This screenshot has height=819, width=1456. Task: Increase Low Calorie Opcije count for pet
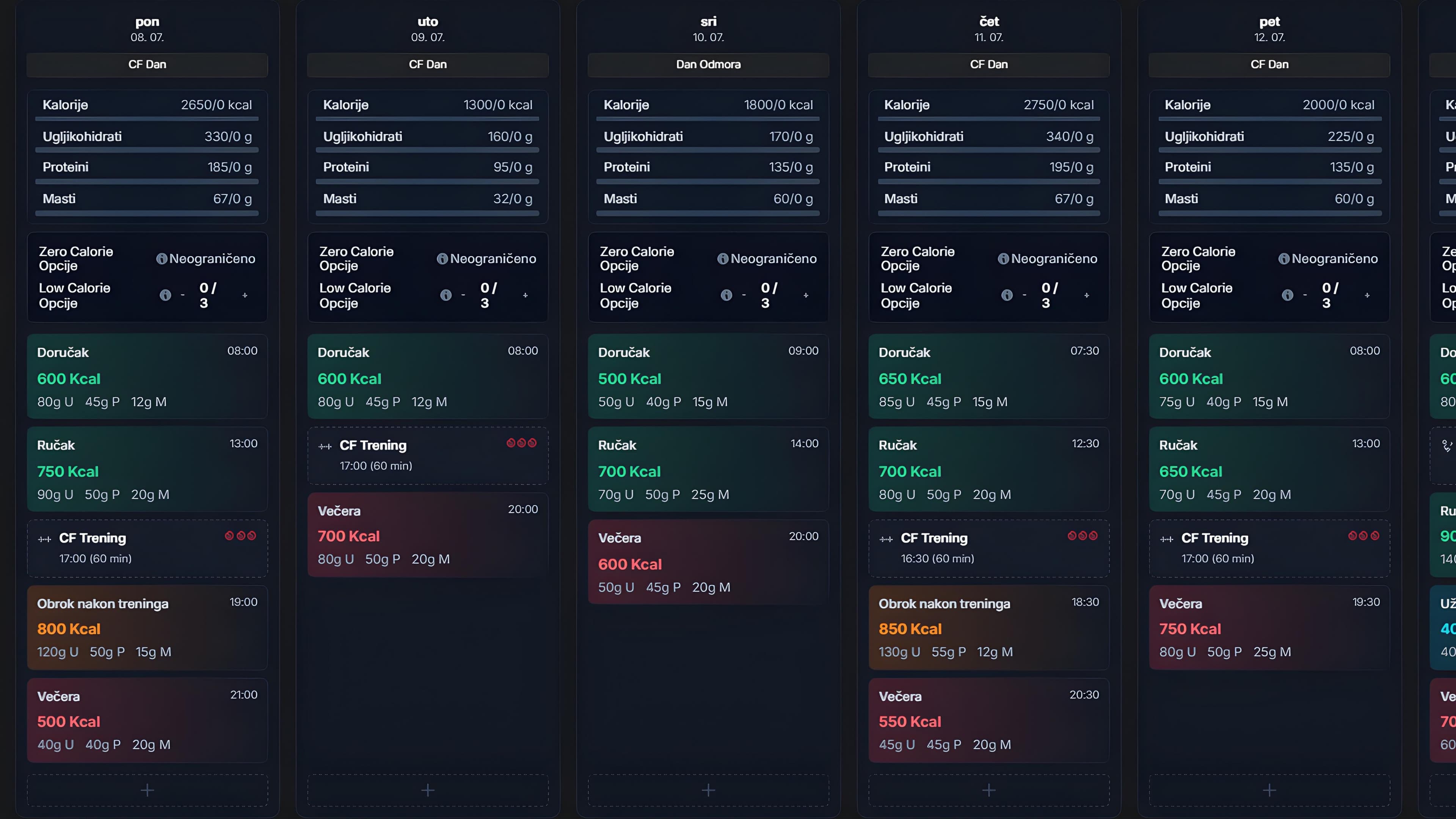pyautogui.click(x=1367, y=295)
